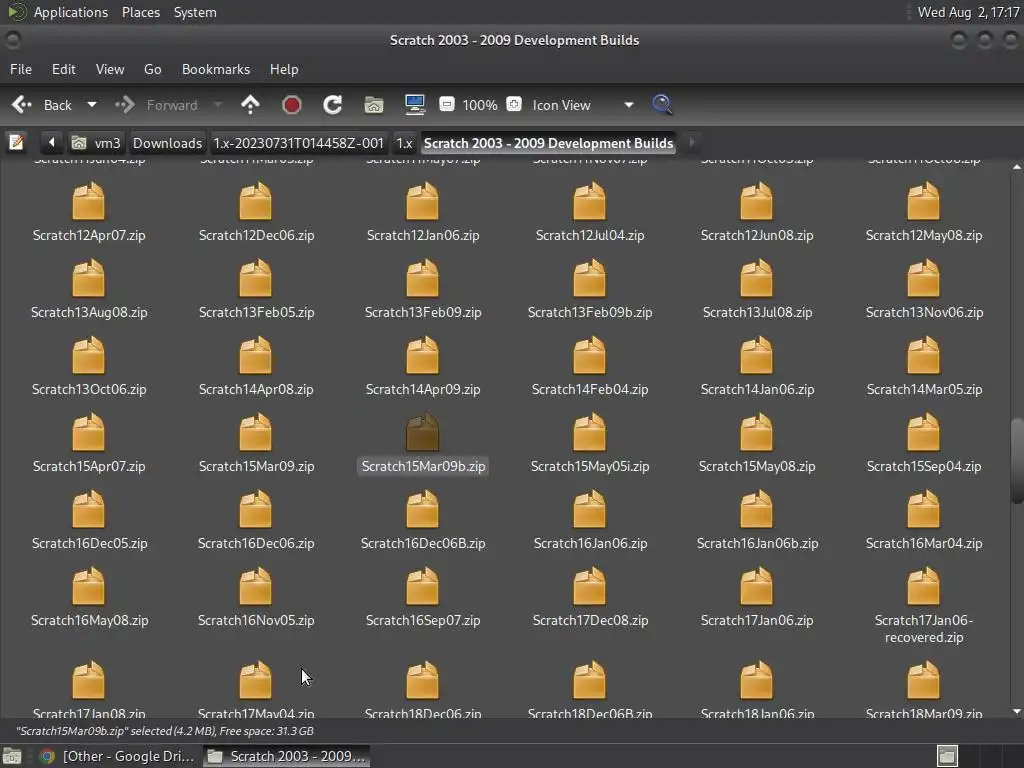Click the Scratch16Sep07.zip file name
Viewport: 1024px width, 768px height.
[x=423, y=620]
